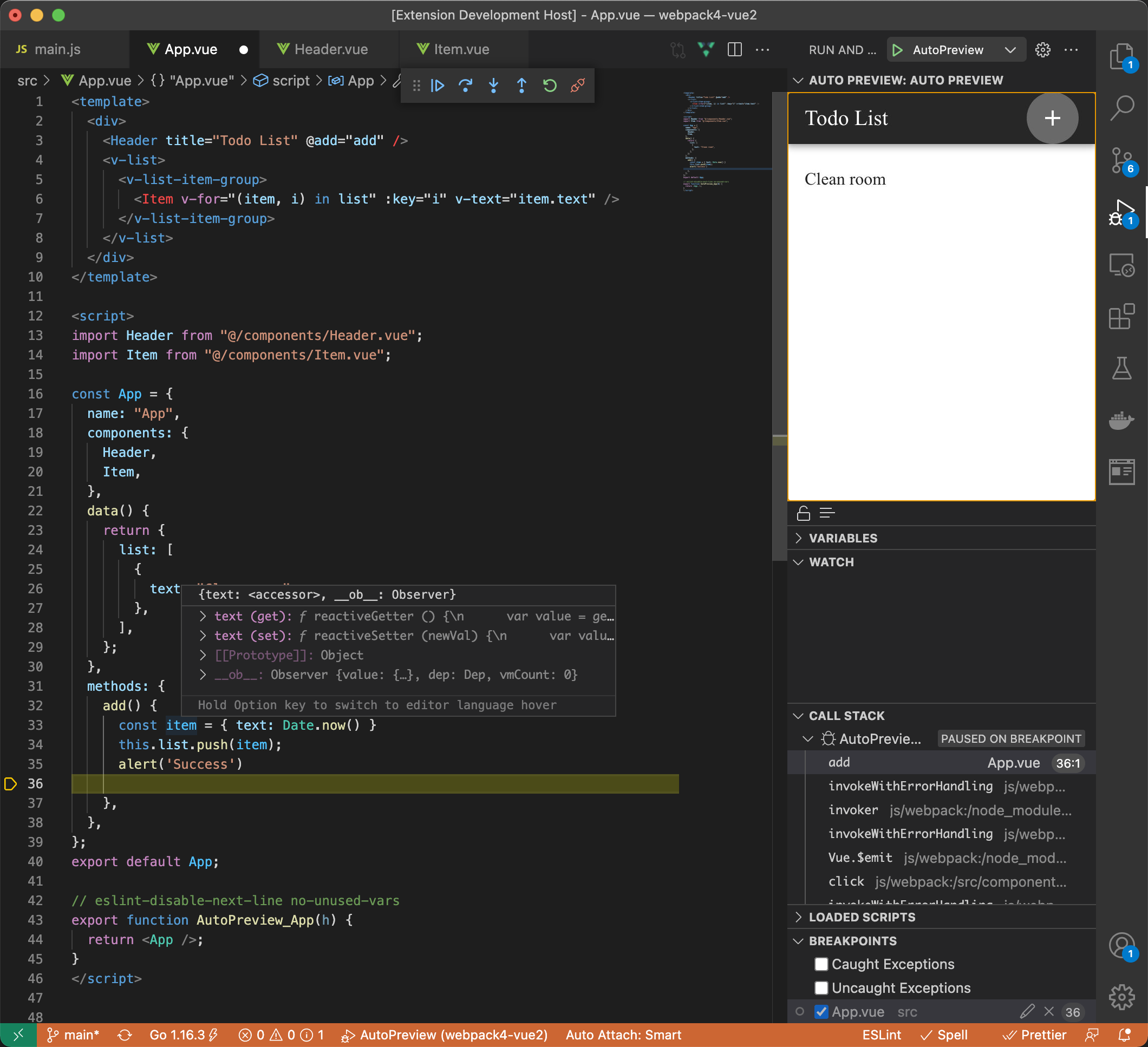Click Prettier in the status bar

click(1034, 1035)
